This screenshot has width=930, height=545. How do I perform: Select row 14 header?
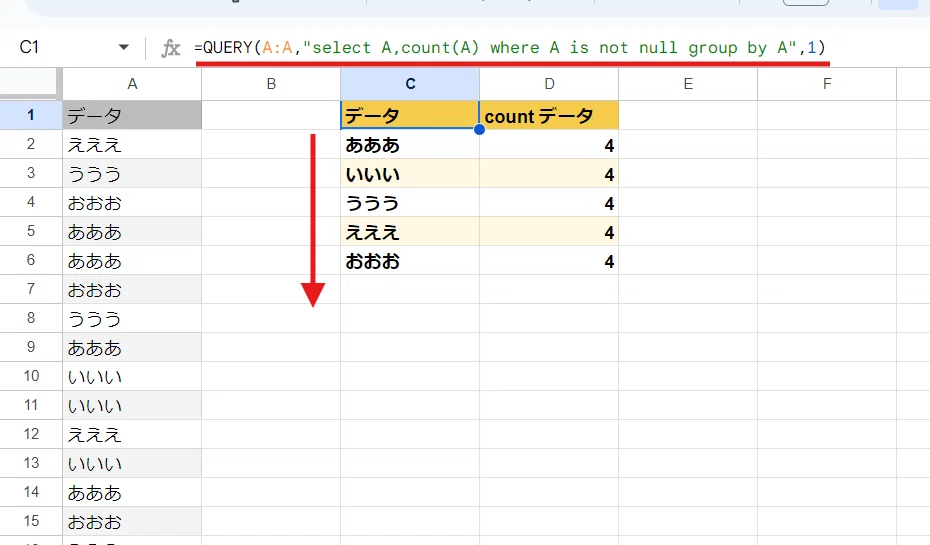tap(31, 493)
